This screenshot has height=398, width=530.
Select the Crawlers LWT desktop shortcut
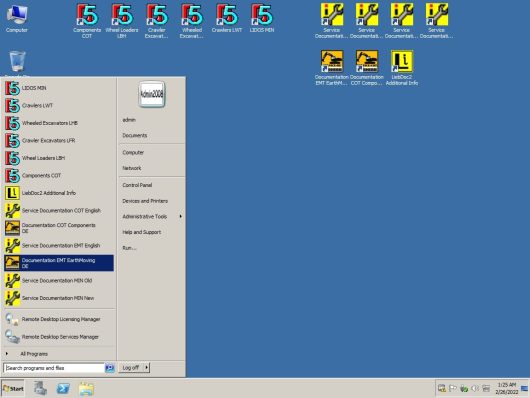click(x=226, y=19)
